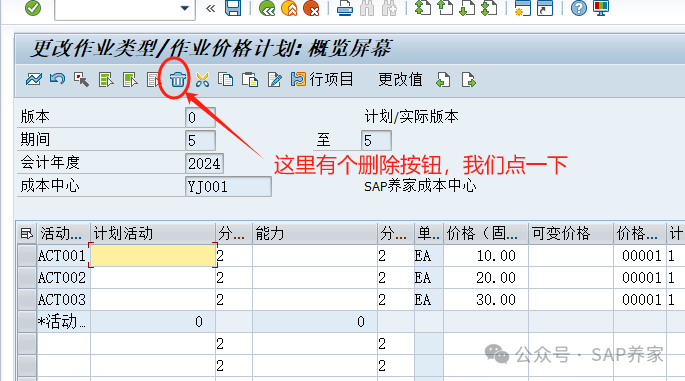The width and height of the screenshot is (685, 381).
Task: Select the *活动 total row selector
Action: click(27, 322)
